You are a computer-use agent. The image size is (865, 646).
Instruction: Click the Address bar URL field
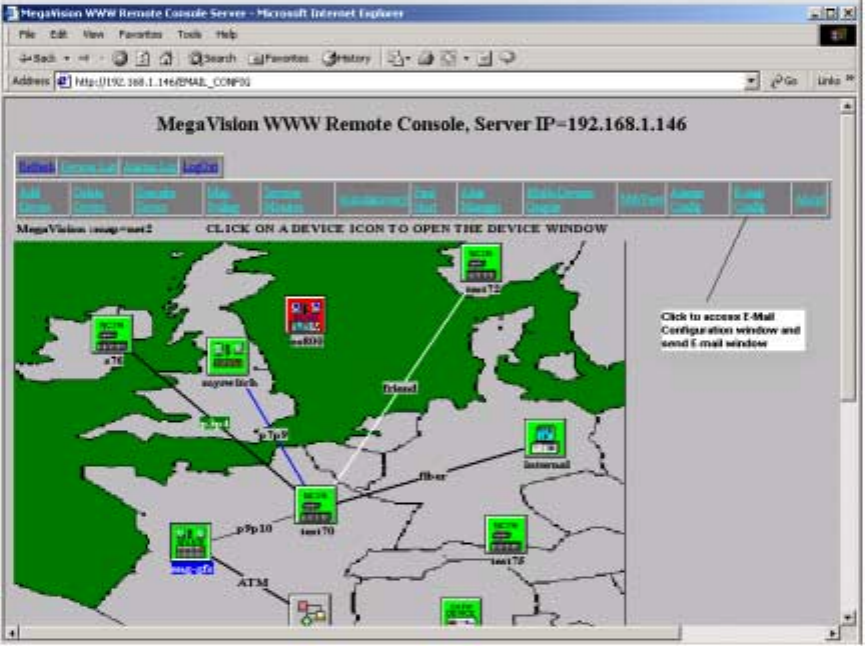(407, 81)
